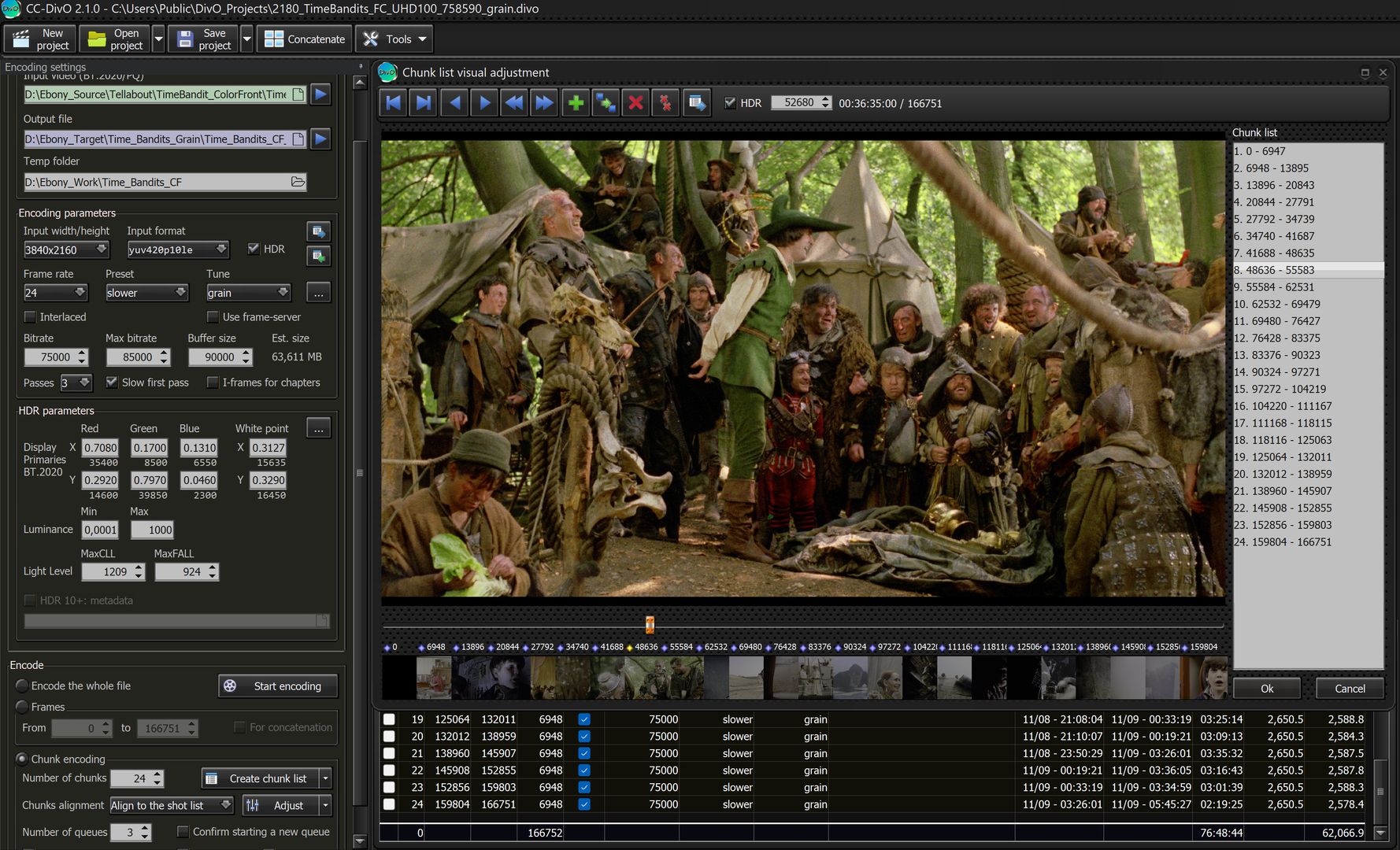
Task: Click the upper settings icon beside Input format
Action: pyautogui.click(x=318, y=231)
